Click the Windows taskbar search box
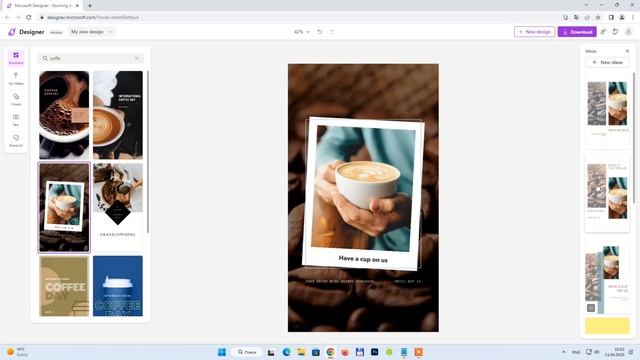The width and height of the screenshot is (640, 360). 247,352
